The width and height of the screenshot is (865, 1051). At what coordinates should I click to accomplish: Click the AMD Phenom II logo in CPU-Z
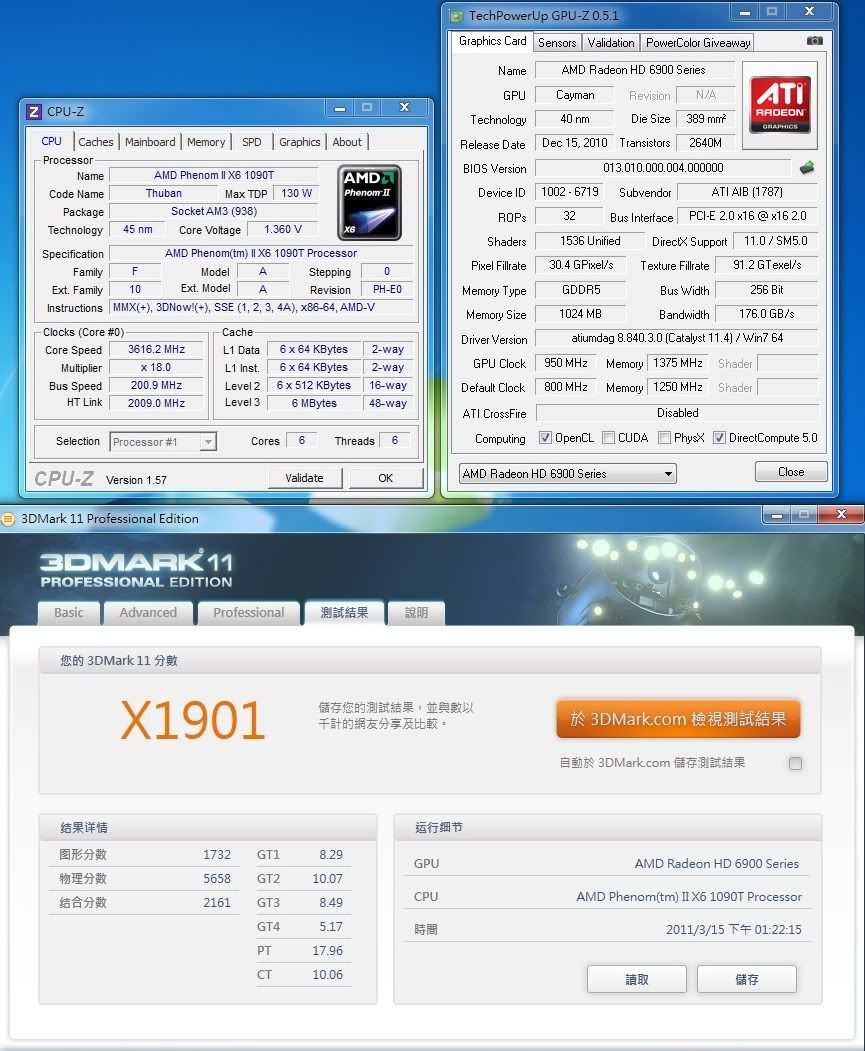[369, 202]
